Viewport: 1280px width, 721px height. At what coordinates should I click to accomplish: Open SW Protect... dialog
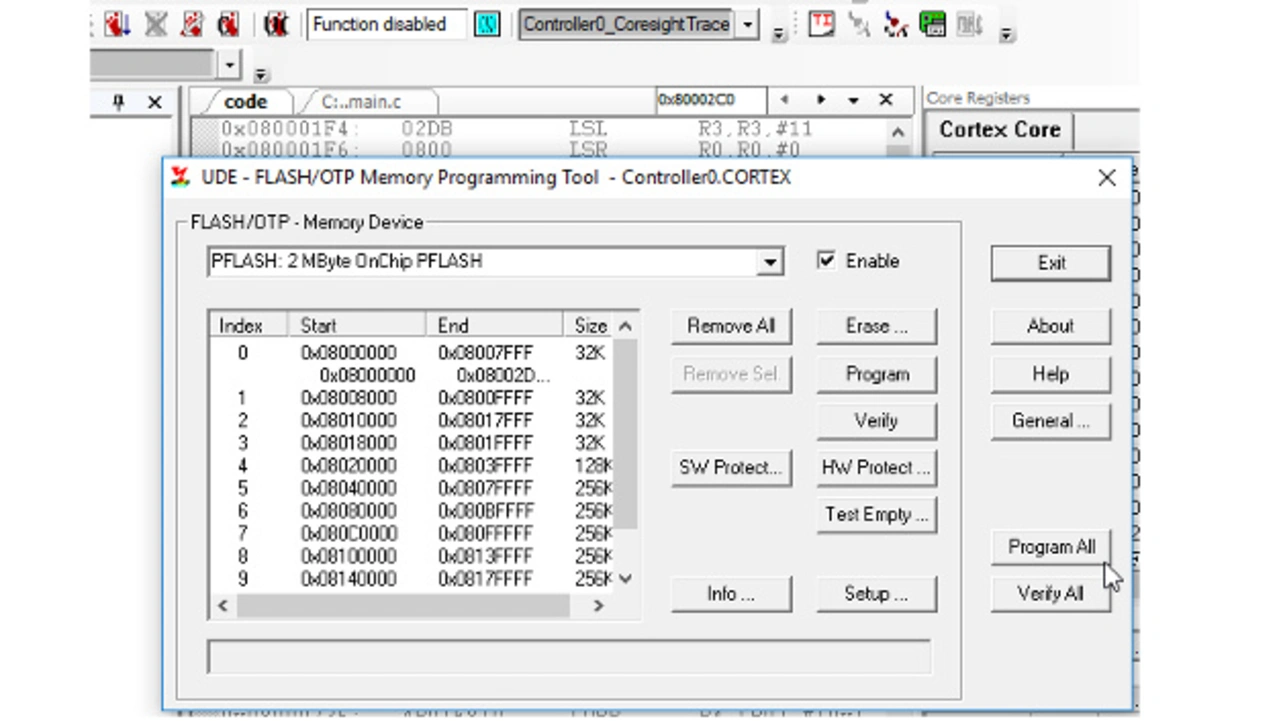pyautogui.click(x=731, y=467)
